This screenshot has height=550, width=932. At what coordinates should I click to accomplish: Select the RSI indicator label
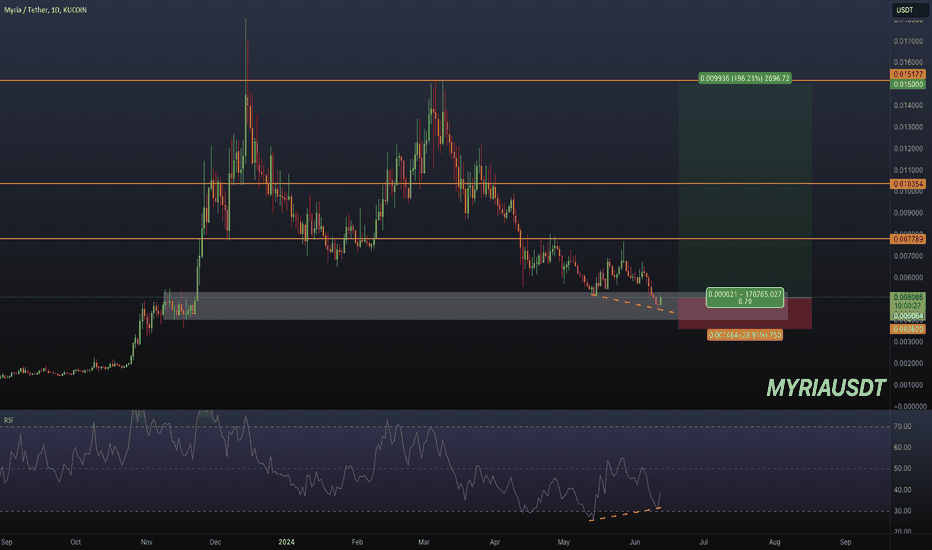pos(8,420)
